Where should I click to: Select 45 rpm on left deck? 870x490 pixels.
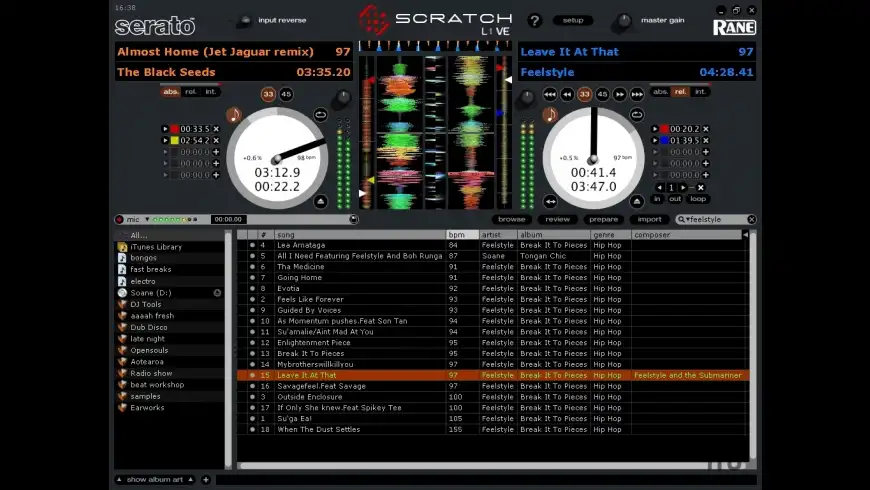(x=286, y=94)
